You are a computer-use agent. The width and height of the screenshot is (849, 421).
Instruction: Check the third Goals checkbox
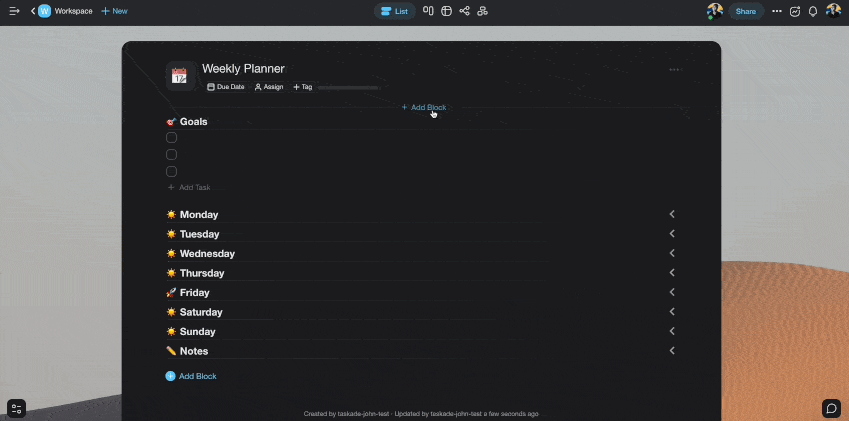coord(172,172)
